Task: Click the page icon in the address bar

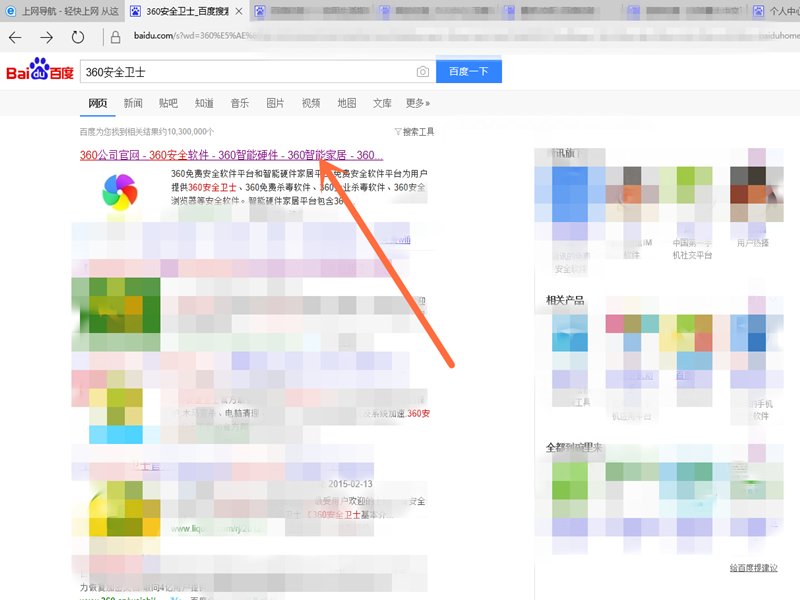Action: pos(115,36)
